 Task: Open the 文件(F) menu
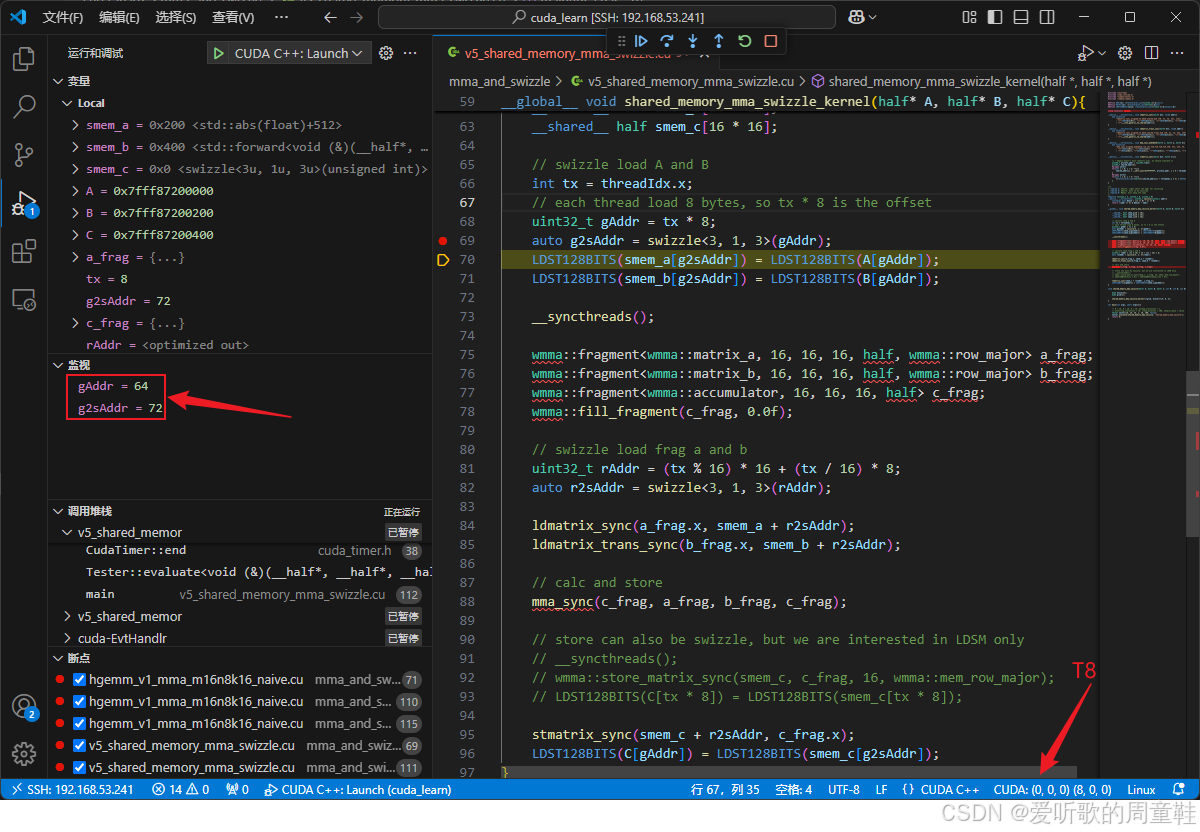[63, 17]
